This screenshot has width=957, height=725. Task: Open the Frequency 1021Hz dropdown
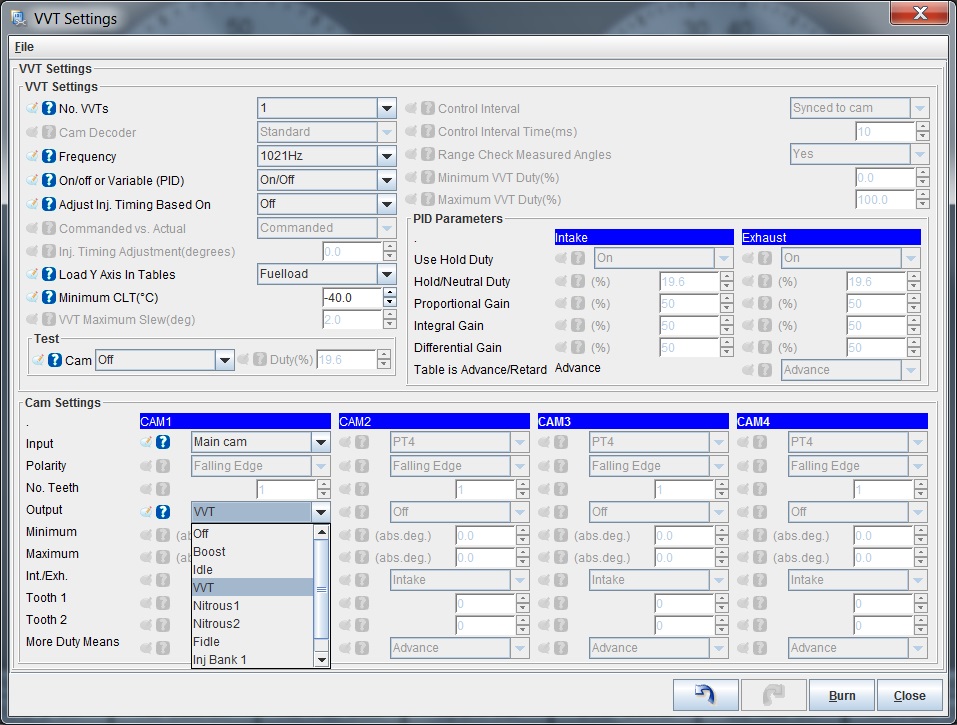(327, 156)
